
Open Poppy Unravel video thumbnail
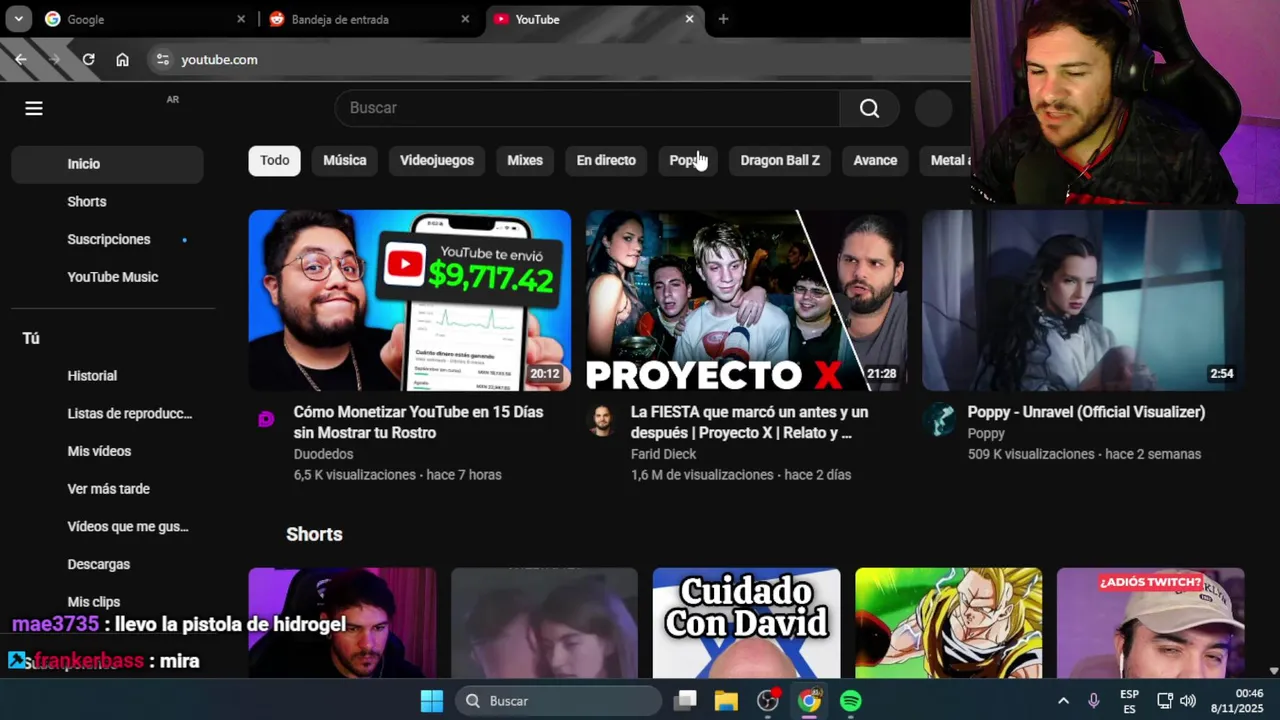coord(1083,300)
